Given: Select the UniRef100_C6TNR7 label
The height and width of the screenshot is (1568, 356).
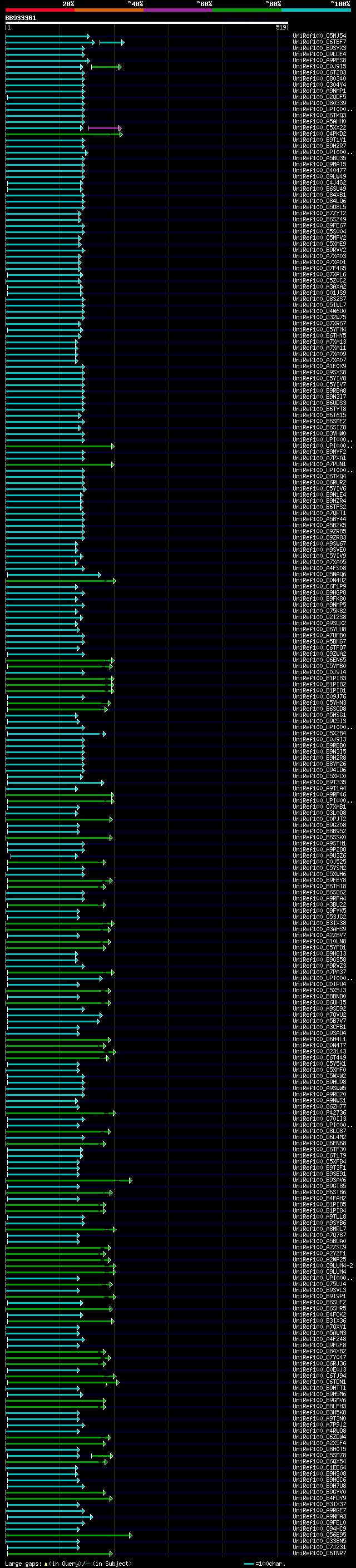Looking at the screenshot, I should click(319, 1554).
